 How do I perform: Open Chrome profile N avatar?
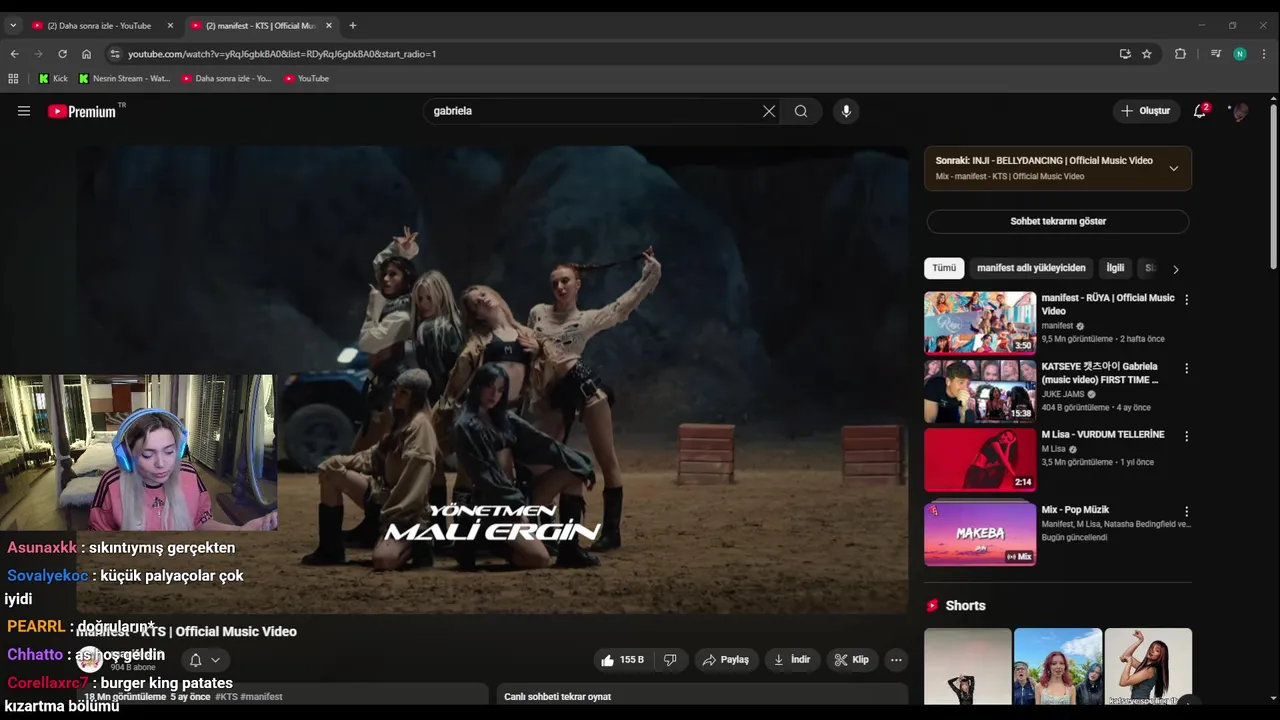pos(1240,54)
